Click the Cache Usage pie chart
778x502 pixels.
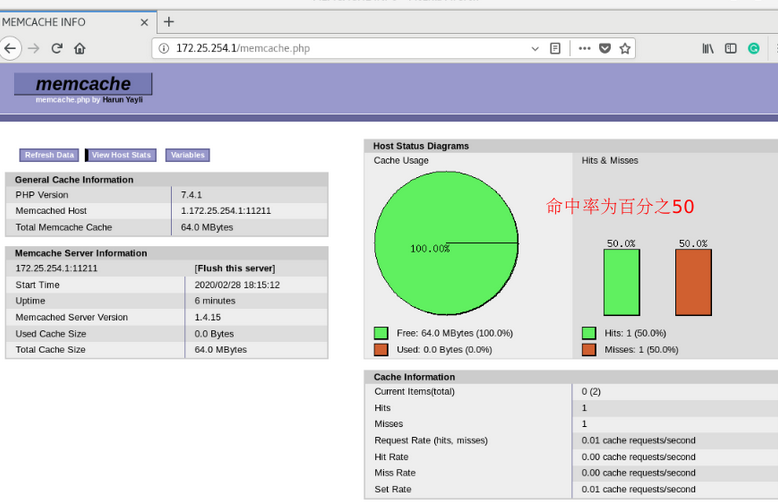coord(446,243)
